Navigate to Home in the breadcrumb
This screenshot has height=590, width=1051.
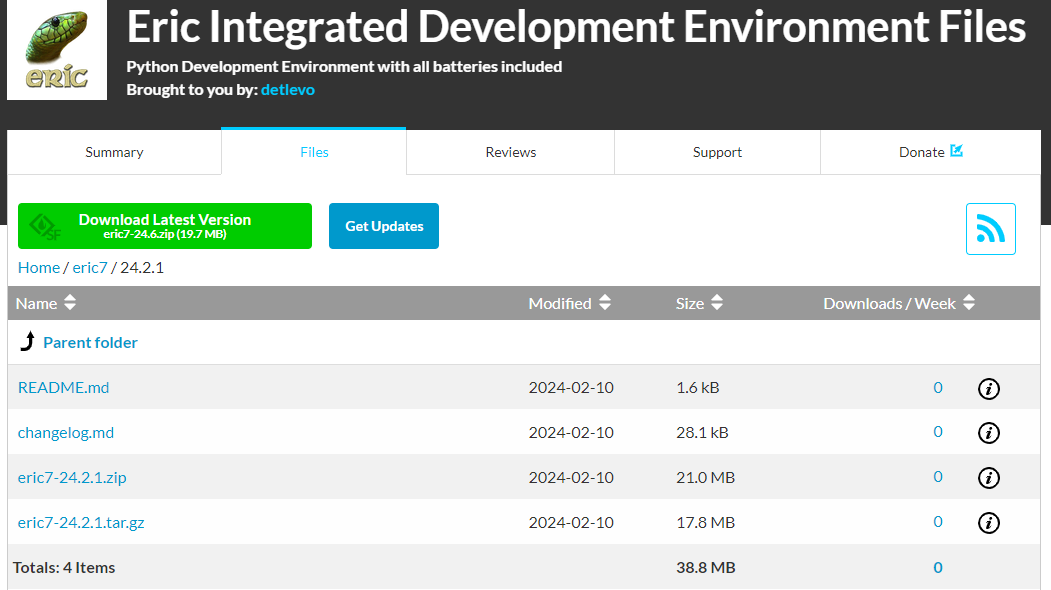point(39,268)
